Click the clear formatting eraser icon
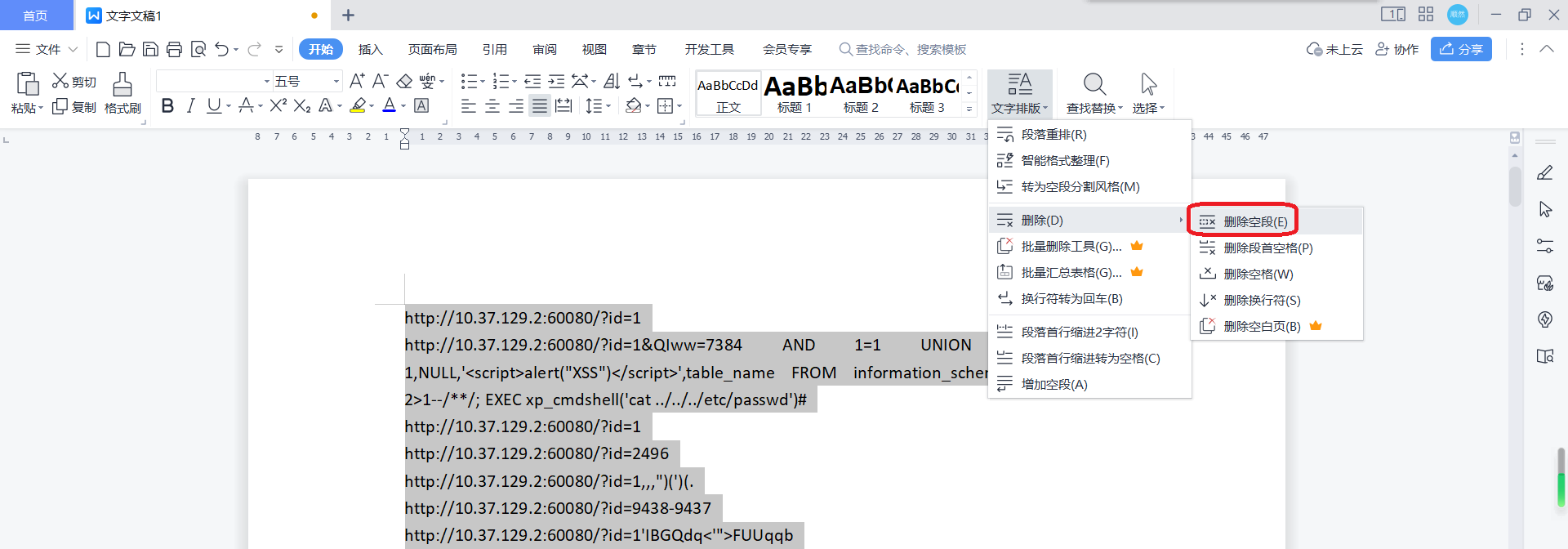This screenshot has width=1568, height=549. click(x=404, y=81)
